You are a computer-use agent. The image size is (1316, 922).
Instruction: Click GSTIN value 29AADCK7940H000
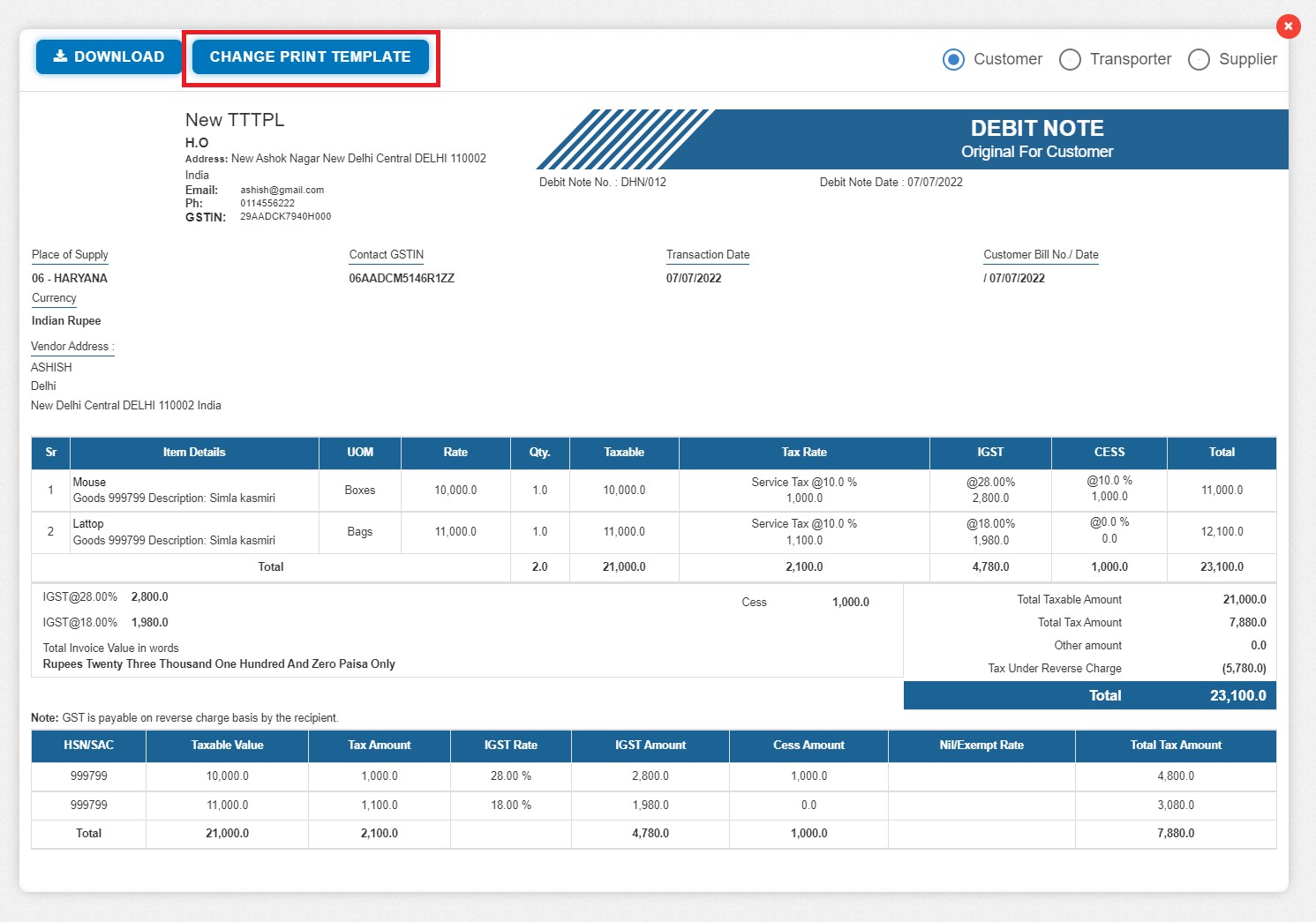pos(286,216)
